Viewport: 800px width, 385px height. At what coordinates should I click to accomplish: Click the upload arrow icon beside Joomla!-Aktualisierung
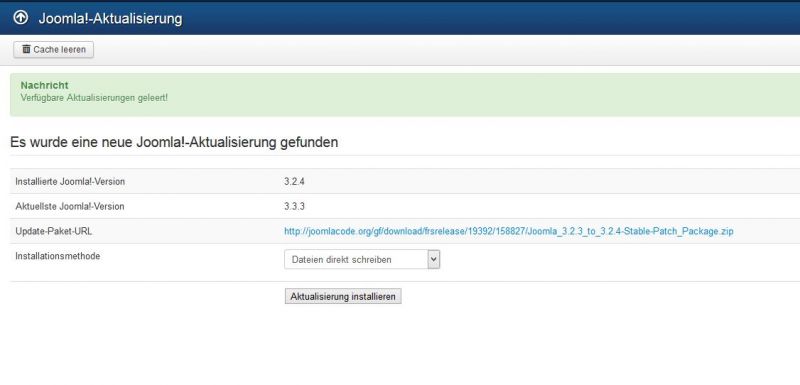click(20, 18)
